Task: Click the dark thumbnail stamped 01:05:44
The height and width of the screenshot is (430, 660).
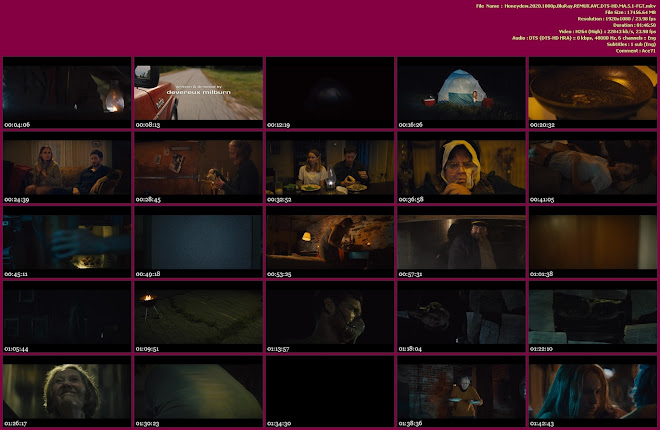Action: (x=67, y=317)
